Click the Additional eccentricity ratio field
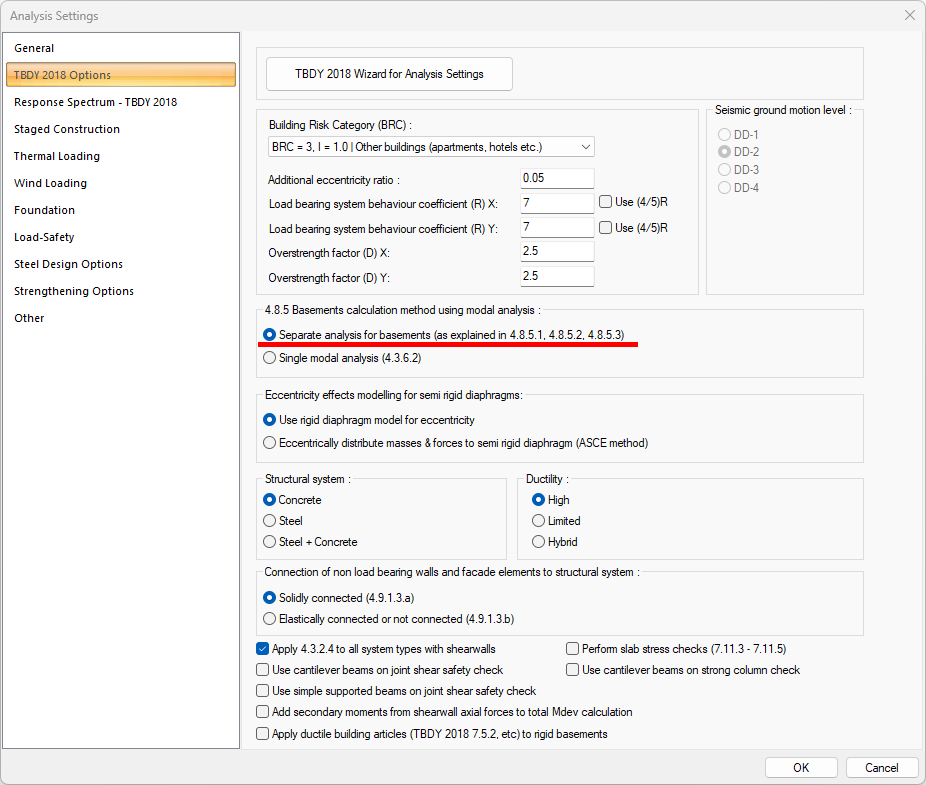 557,179
